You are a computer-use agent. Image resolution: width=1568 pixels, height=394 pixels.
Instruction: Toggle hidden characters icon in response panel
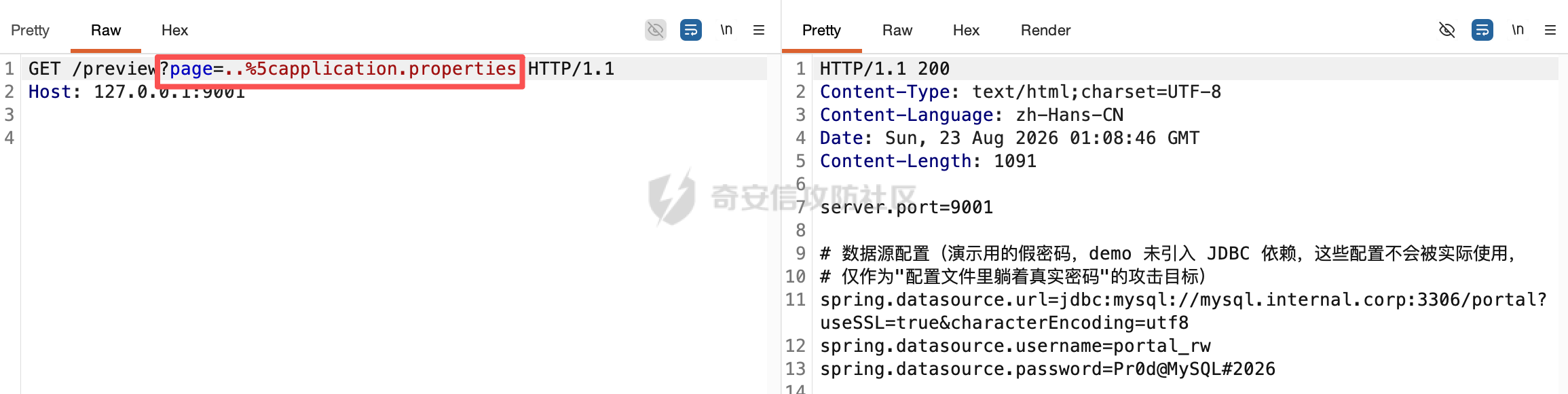pos(1447,30)
